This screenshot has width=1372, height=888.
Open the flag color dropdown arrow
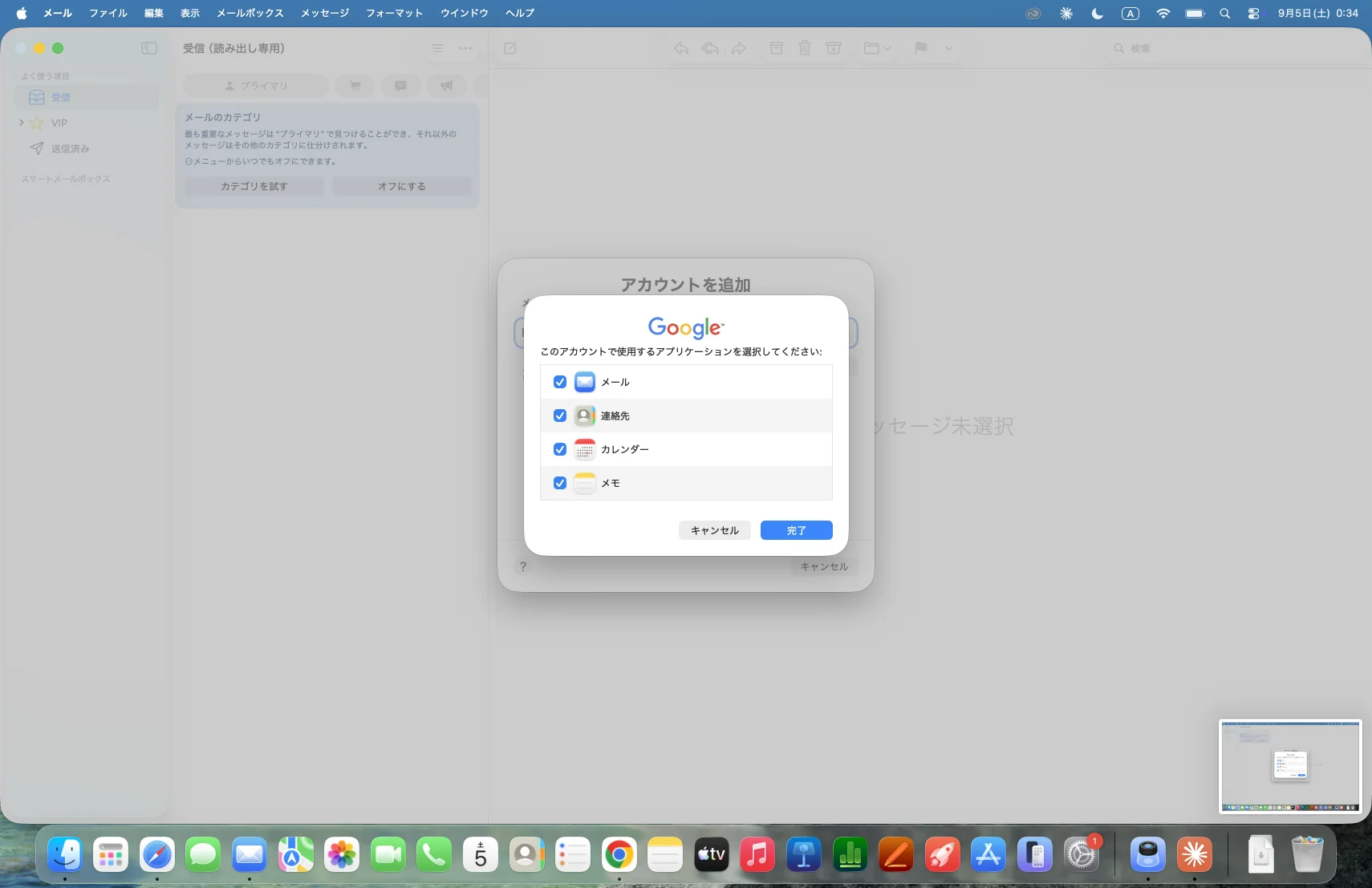[948, 48]
